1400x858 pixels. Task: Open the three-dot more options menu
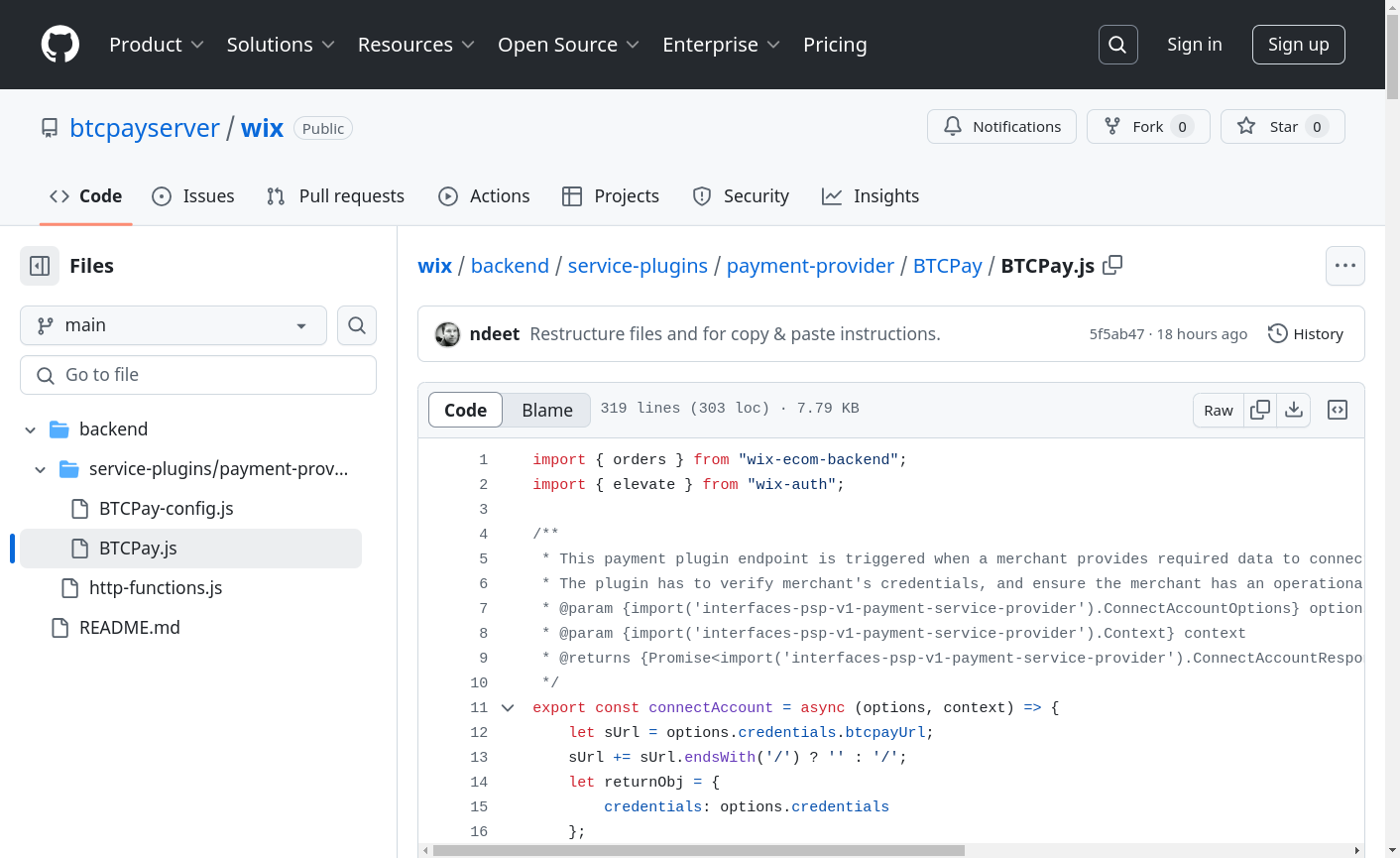click(1345, 266)
